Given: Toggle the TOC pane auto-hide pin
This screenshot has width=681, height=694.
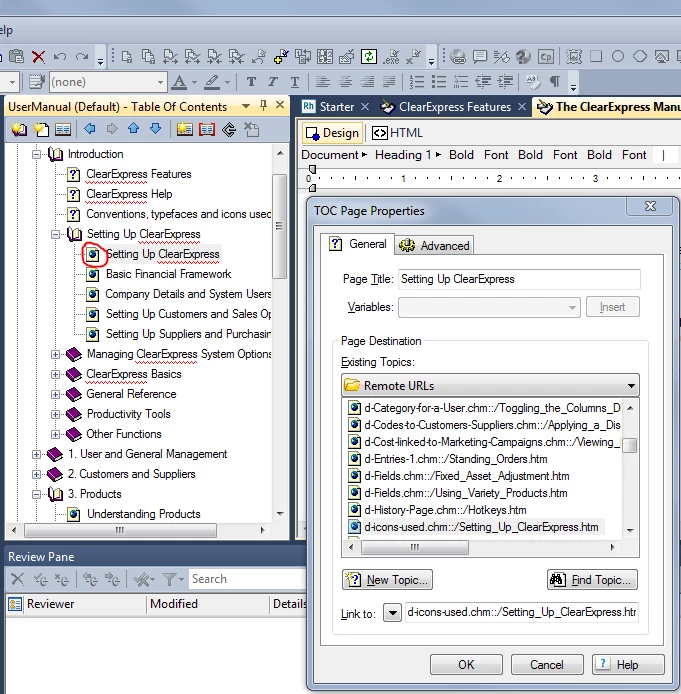Looking at the screenshot, I should [x=263, y=105].
